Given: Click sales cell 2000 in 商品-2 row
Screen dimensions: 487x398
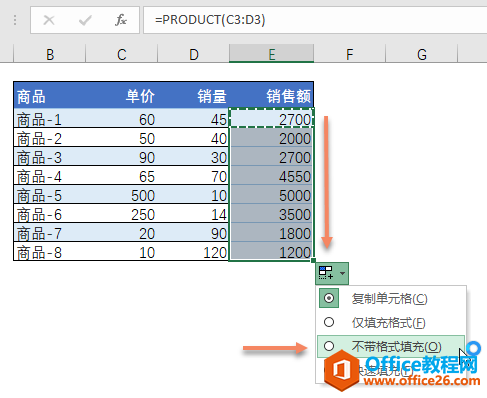Looking at the screenshot, I should pyautogui.click(x=271, y=137).
